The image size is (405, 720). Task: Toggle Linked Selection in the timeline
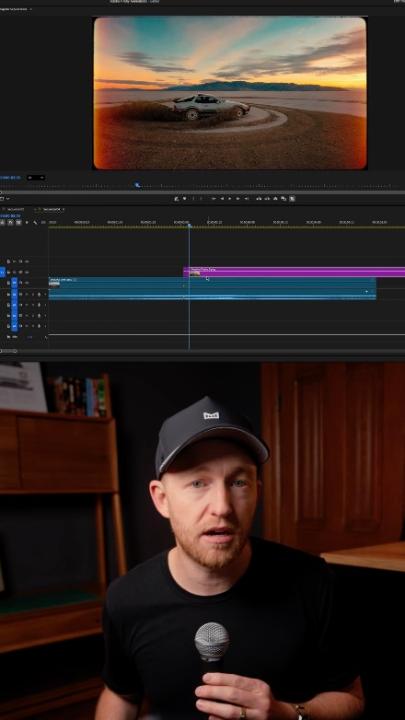[18, 222]
